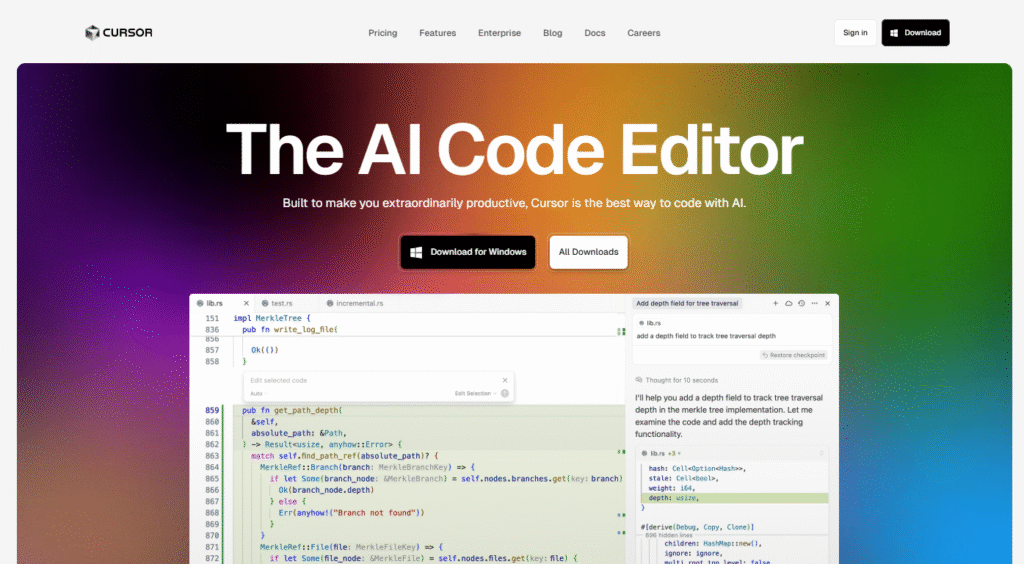Expand 'Thought for 10 seconds' section
This screenshot has width=1024, height=564.
pyautogui.click(x=677, y=380)
